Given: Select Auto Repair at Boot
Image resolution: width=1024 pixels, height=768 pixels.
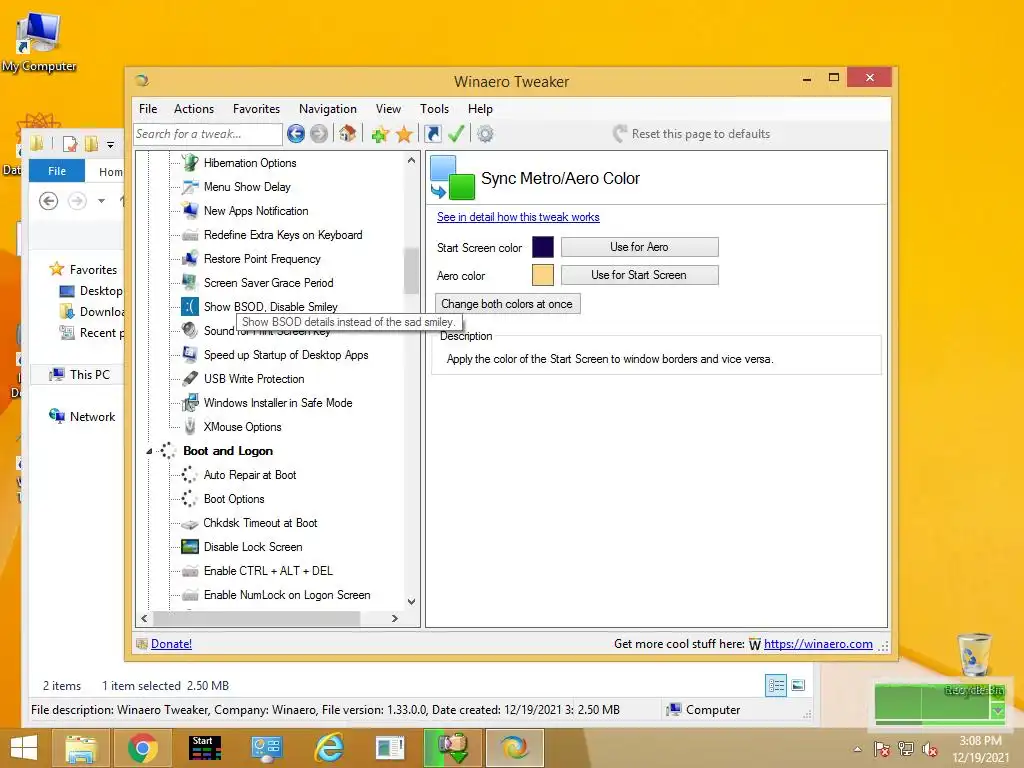Looking at the screenshot, I should (x=249, y=475).
